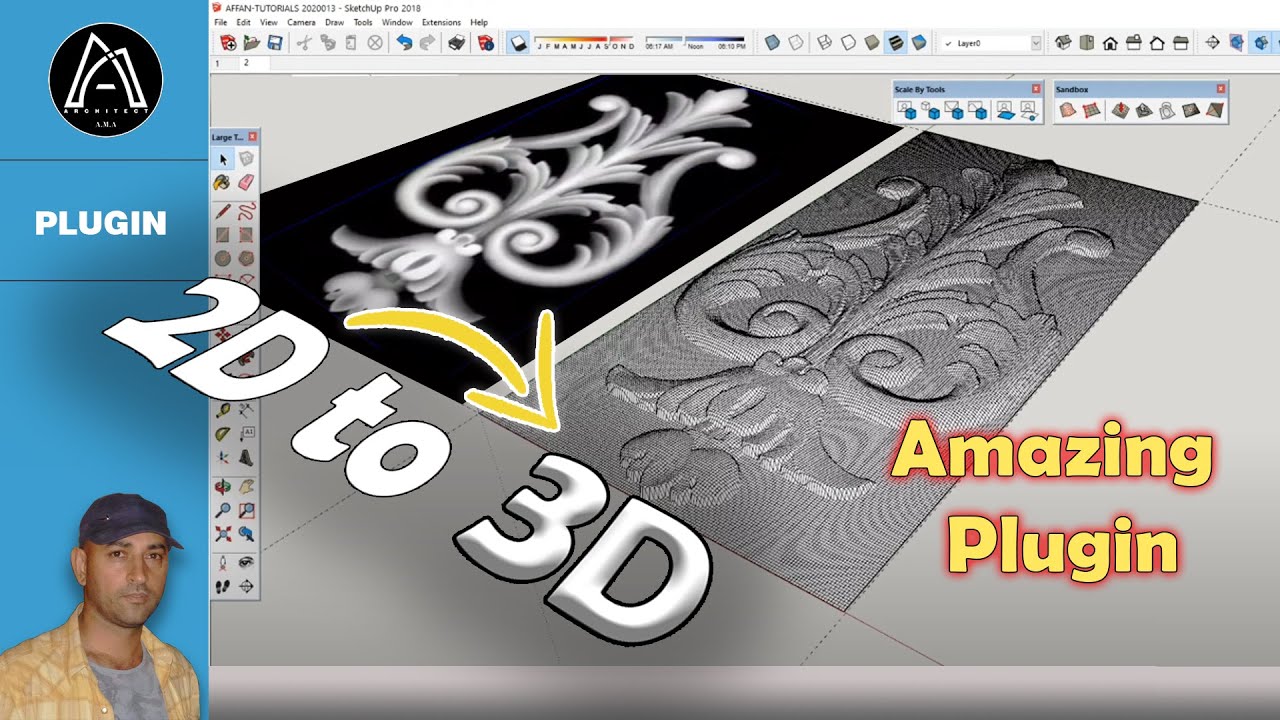The height and width of the screenshot is (720, 1280).
Task: Switch to scene tab 1
Action: point(218,63)
